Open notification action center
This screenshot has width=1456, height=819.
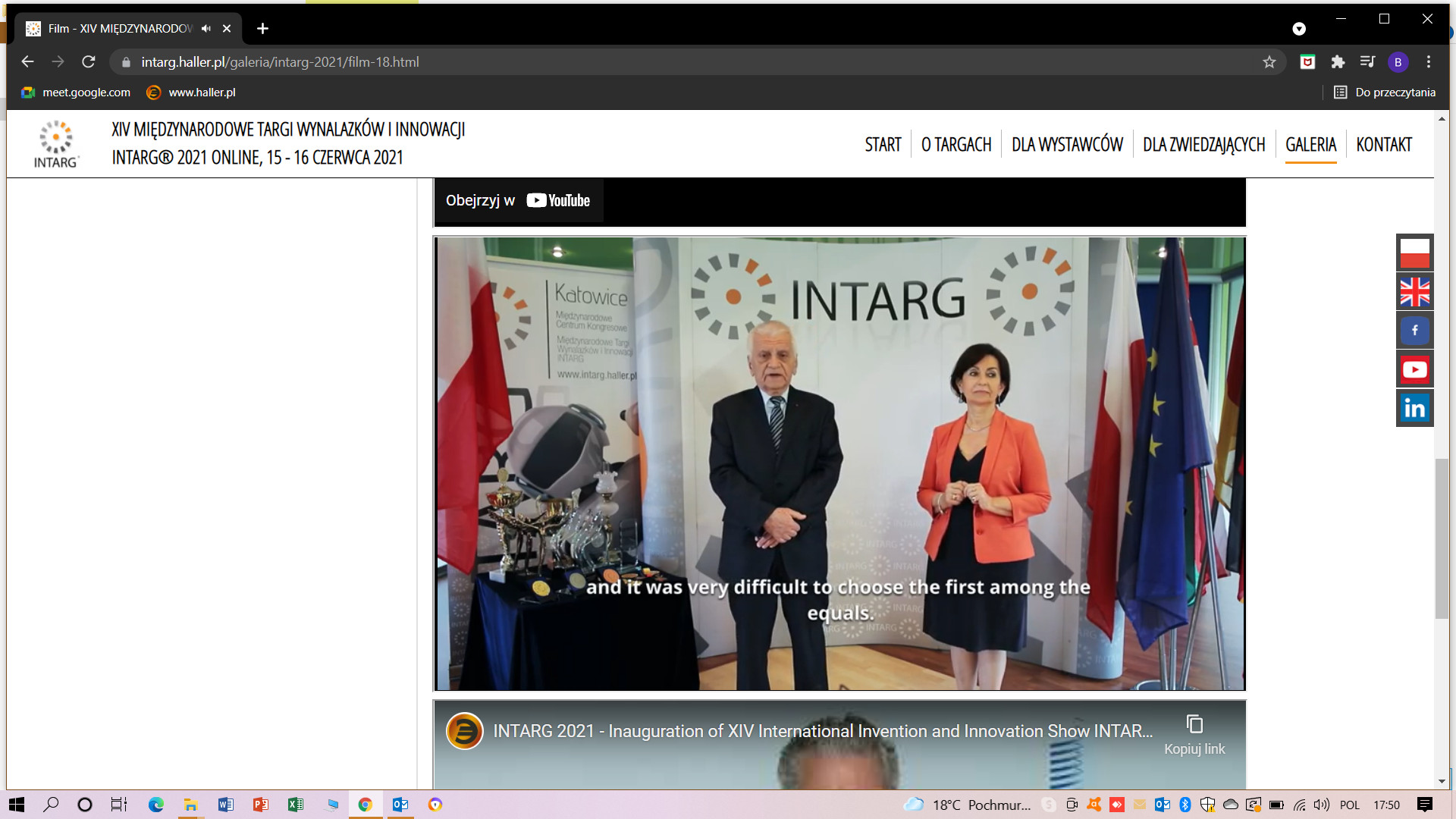click(x=1425, y=805)
